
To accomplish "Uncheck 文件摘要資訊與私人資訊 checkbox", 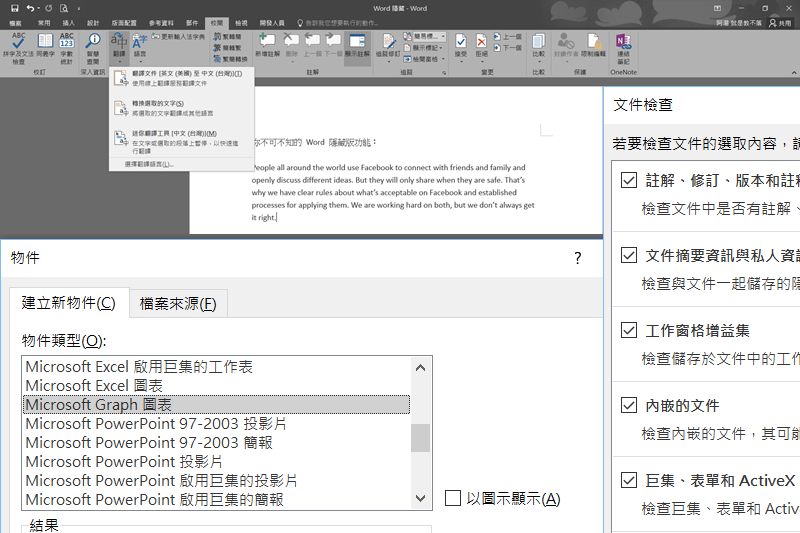I will pyautogui.click(x=629, y=255).
